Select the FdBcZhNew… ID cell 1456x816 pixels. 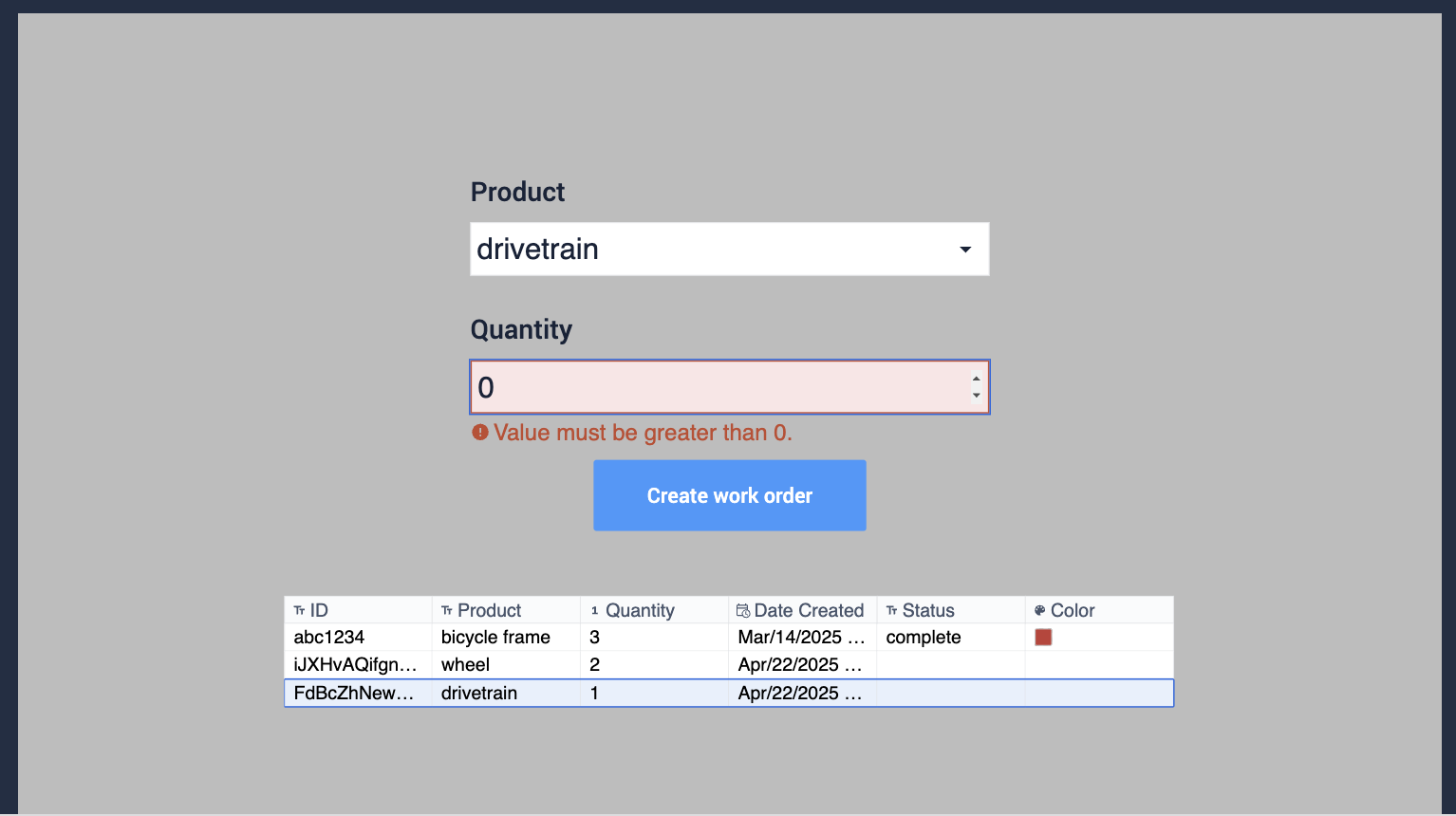point(358,693)
